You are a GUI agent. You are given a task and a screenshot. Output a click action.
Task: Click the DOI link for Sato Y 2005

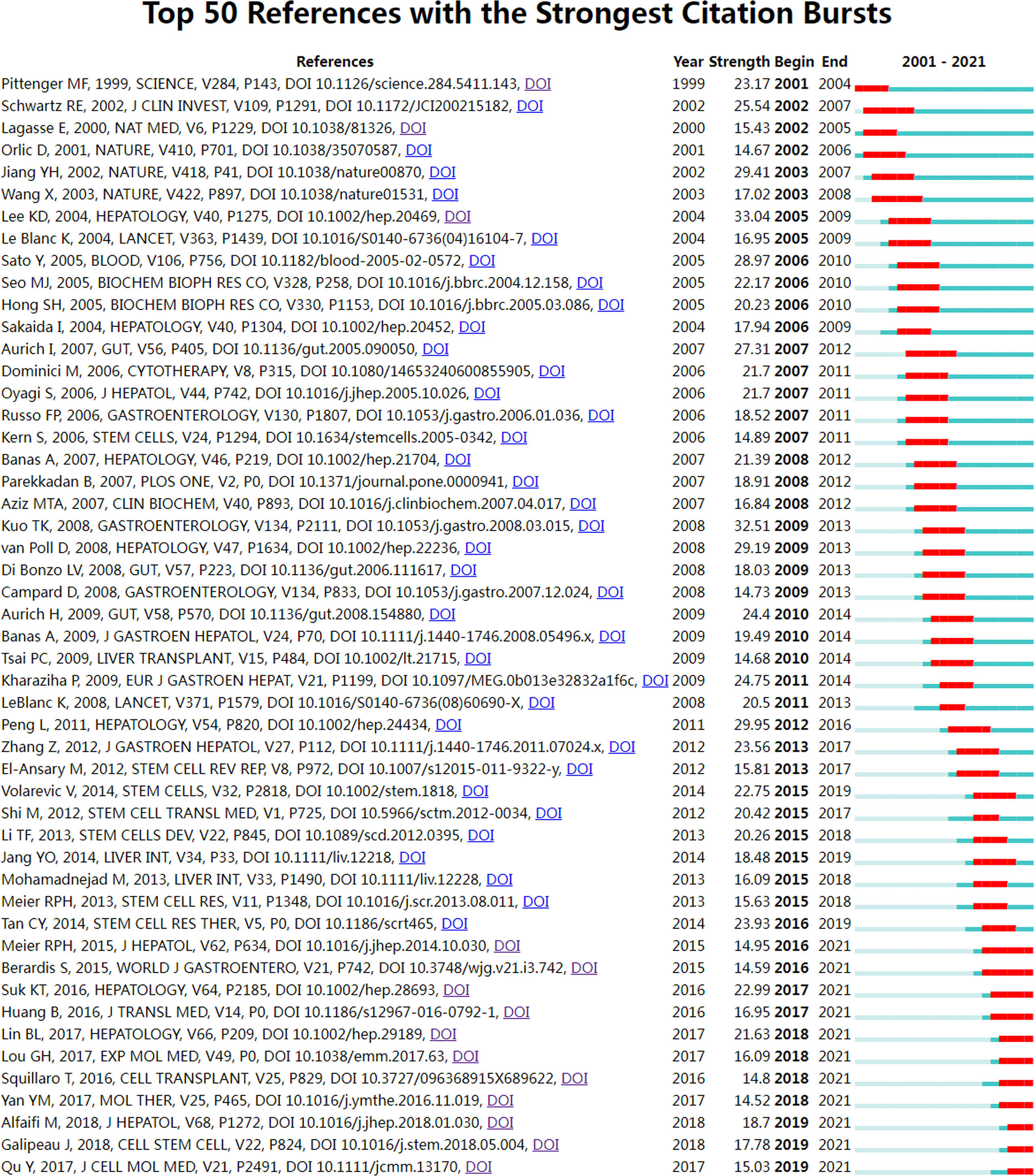click(482, 261)
